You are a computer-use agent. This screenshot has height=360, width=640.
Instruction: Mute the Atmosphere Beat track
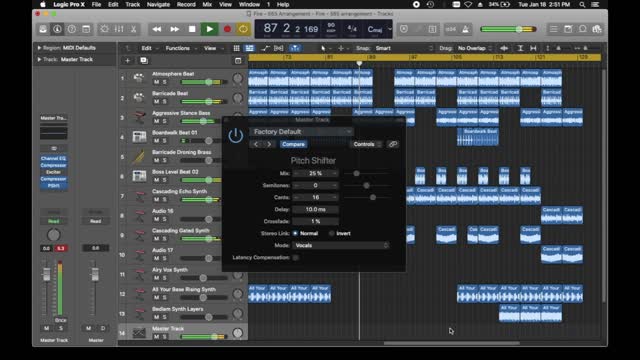coord(156,82)
